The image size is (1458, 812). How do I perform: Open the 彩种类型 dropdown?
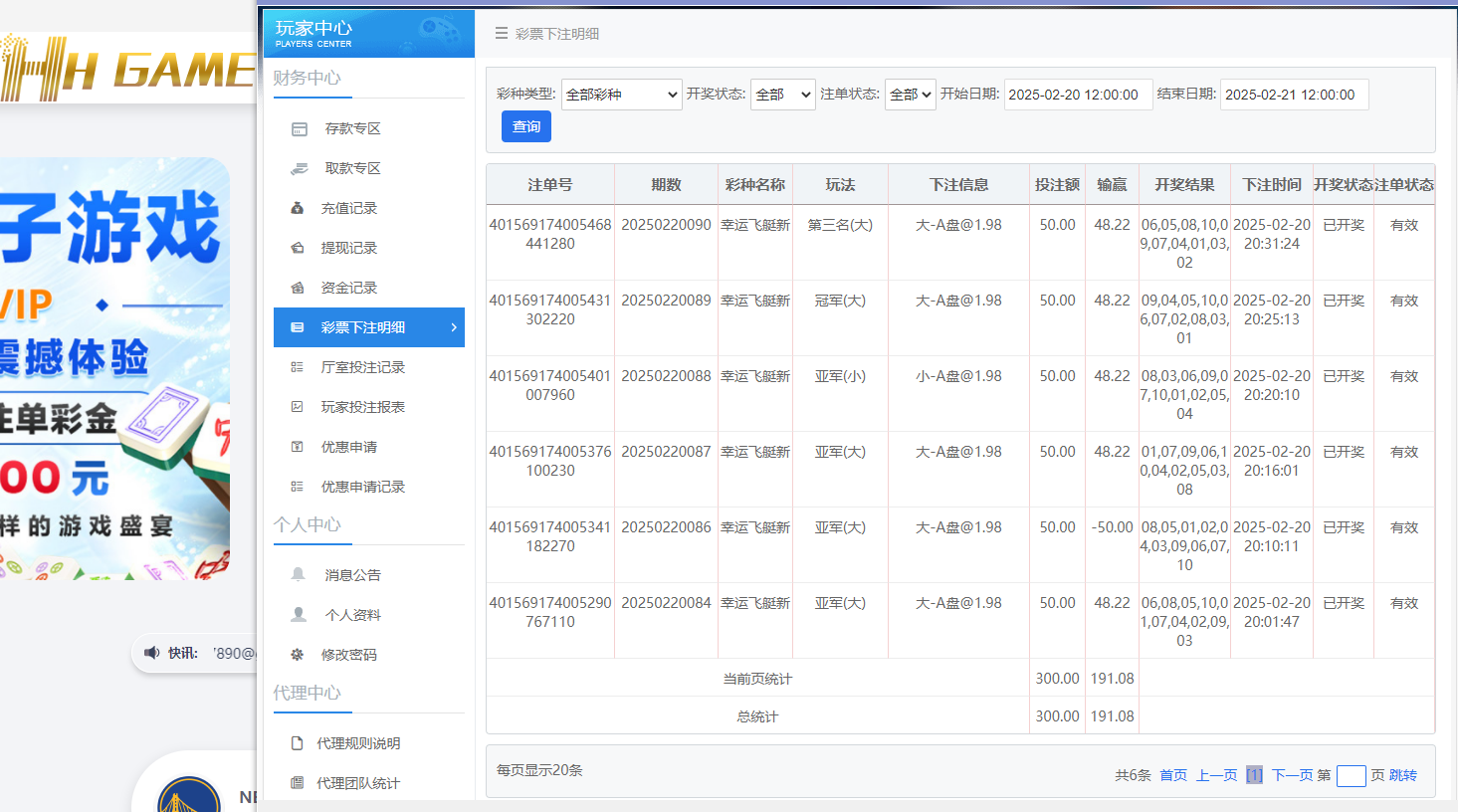point(621,95)
